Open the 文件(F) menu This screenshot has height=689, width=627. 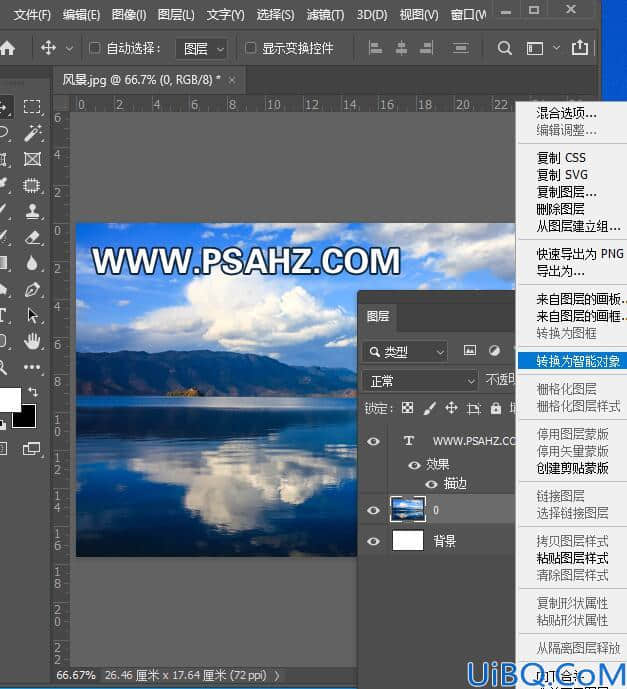(x=32, y=15)
